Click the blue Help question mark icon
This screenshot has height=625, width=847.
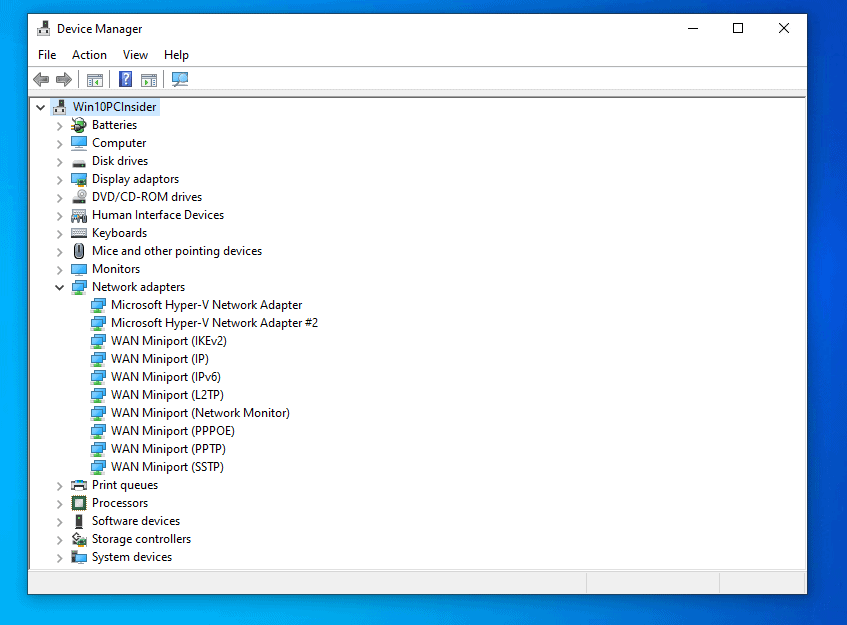pyautogui.click(x=126, y=80)
